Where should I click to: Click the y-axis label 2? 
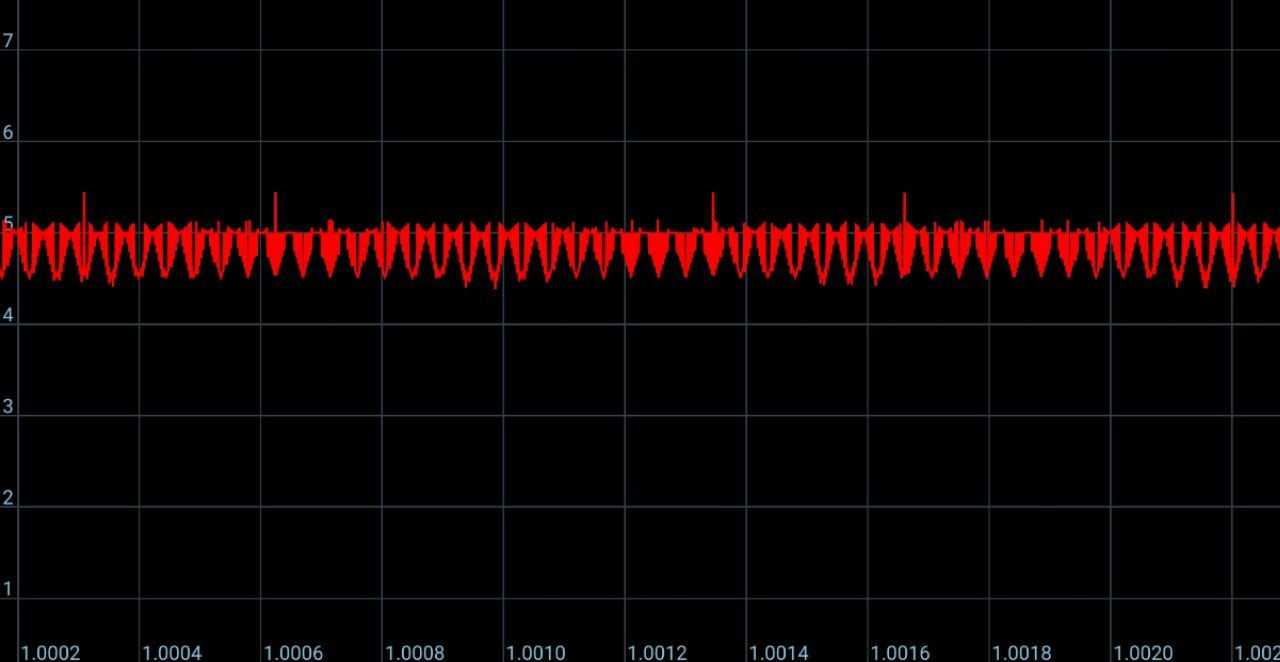pos(8,498)
